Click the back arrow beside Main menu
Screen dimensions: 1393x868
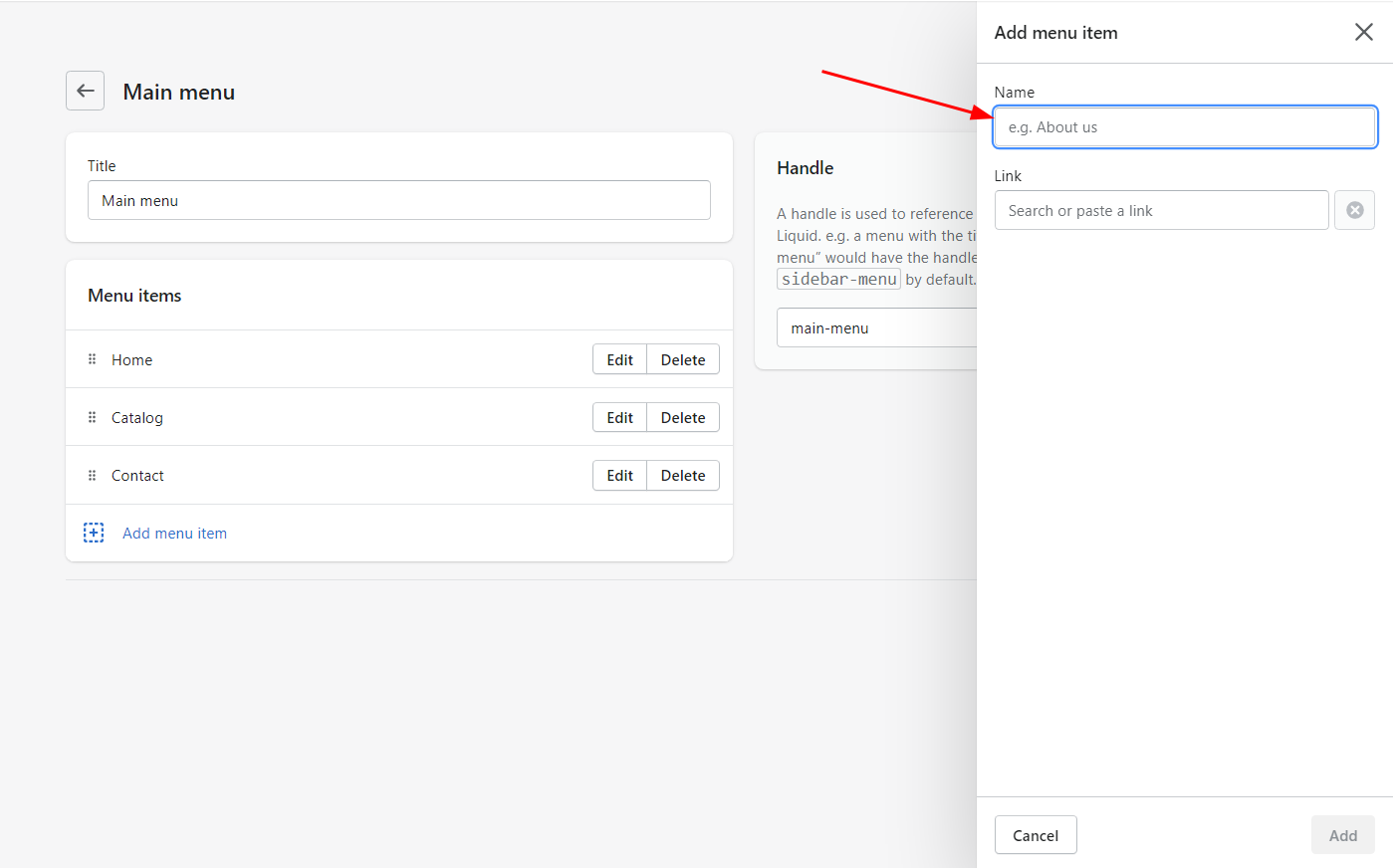[x=85, y=91]
